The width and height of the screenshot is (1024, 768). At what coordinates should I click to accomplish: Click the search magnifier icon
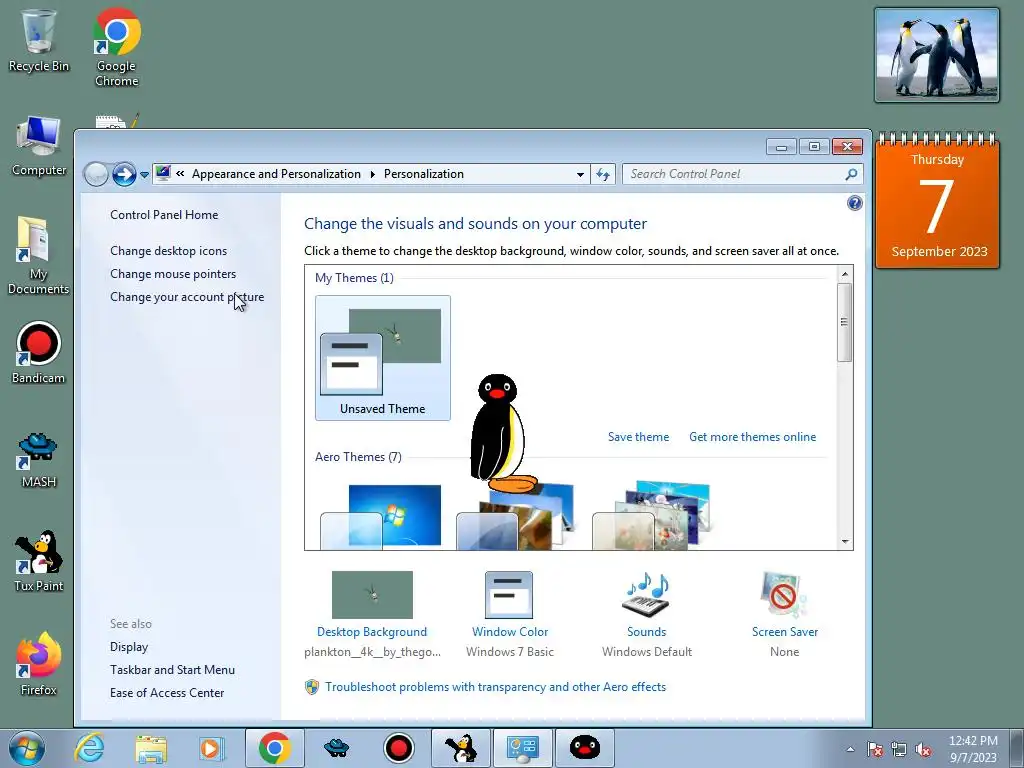click(x=851, y=174)
